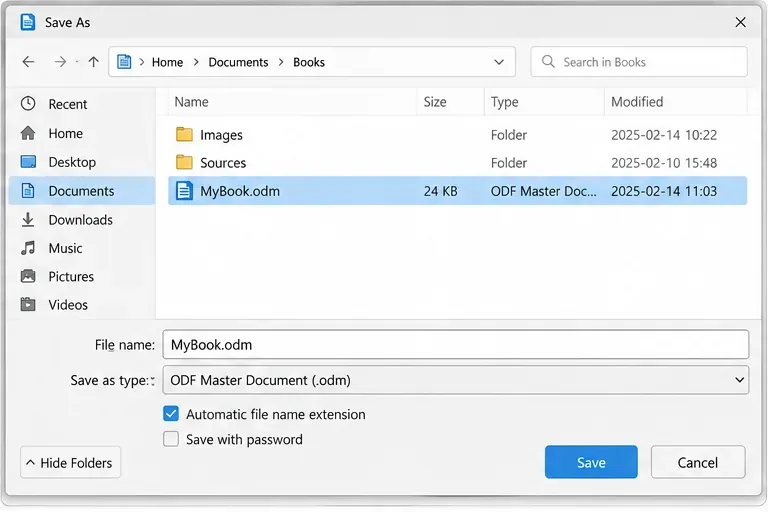Expand chevron before Documents in path
Viewport: 768px width, 512px height.
click(196, 62)
